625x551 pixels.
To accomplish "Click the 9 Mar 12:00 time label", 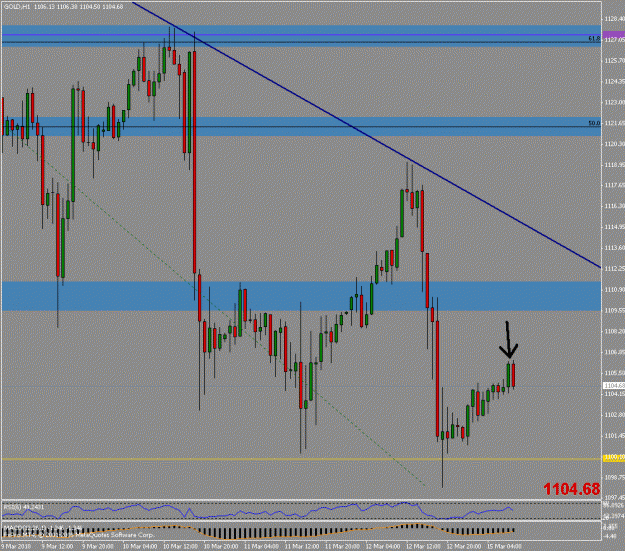I will (x=57, y=546).
